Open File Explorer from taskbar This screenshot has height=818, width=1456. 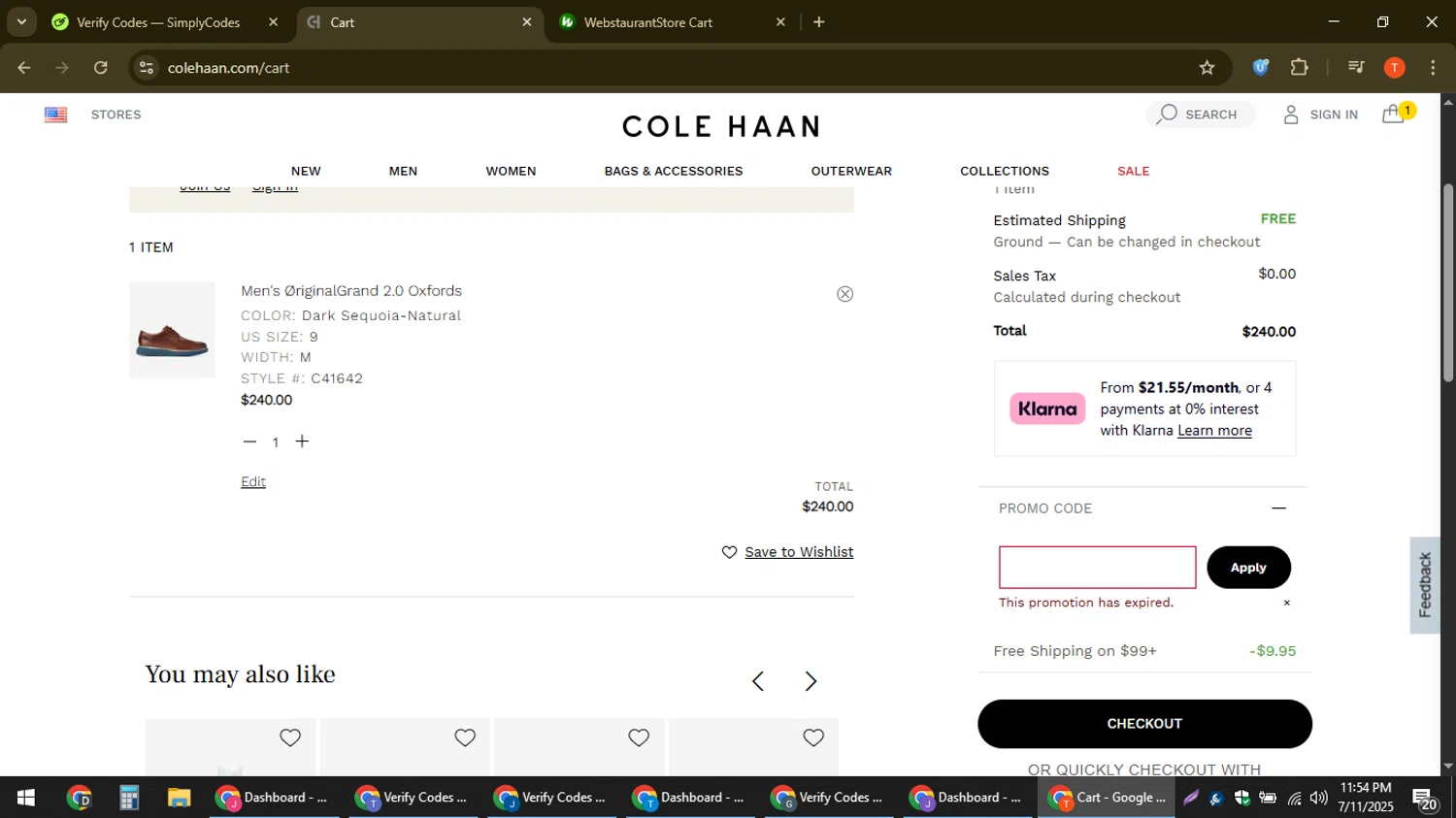coord(179,798)
